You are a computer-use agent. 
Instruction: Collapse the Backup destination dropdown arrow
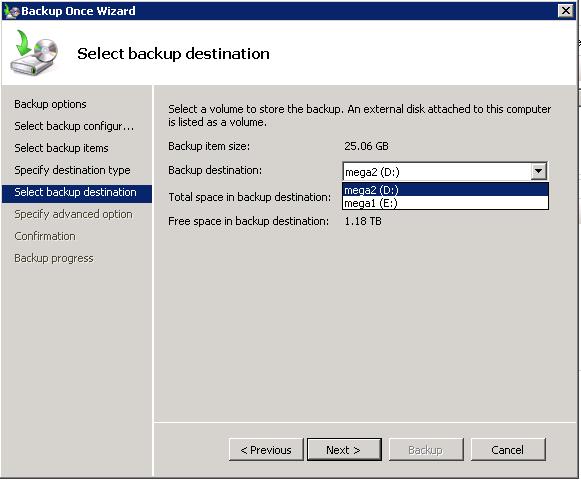(538, 171)
